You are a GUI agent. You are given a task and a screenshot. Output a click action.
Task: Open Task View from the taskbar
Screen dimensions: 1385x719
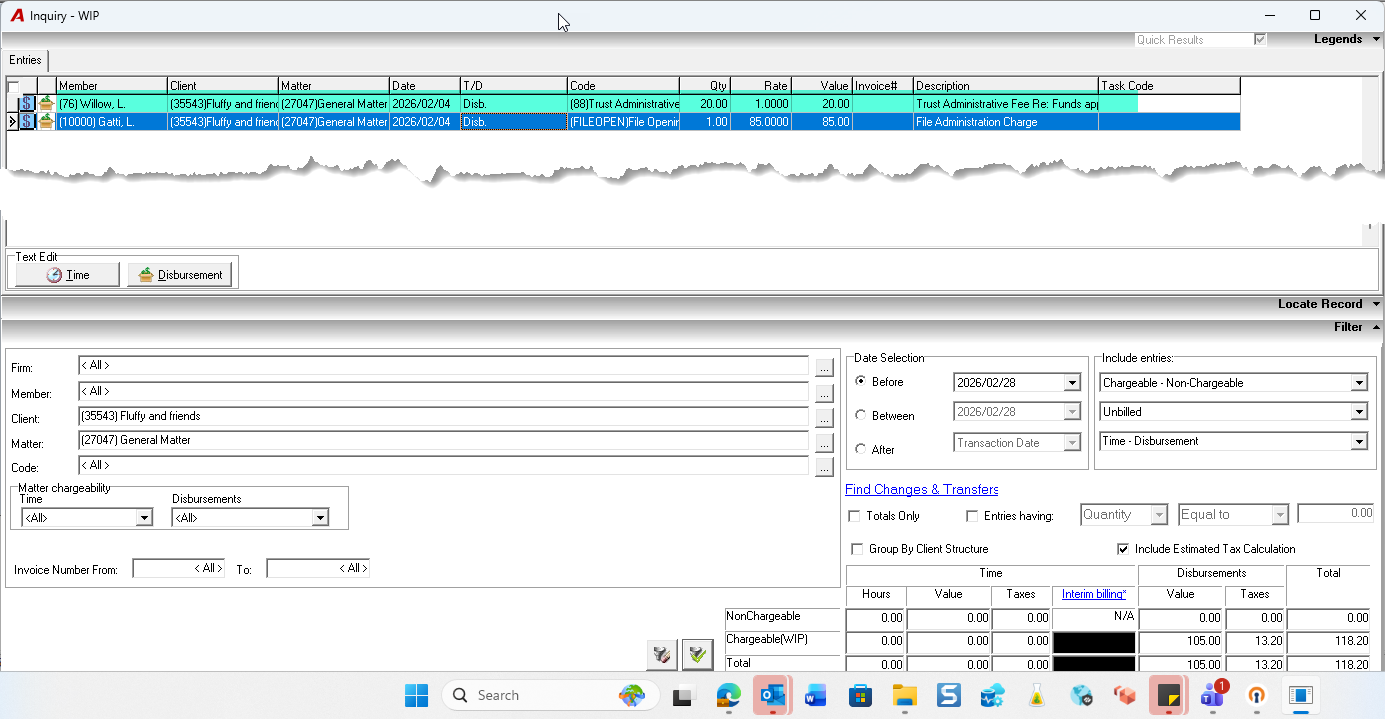tap(683, 695)
